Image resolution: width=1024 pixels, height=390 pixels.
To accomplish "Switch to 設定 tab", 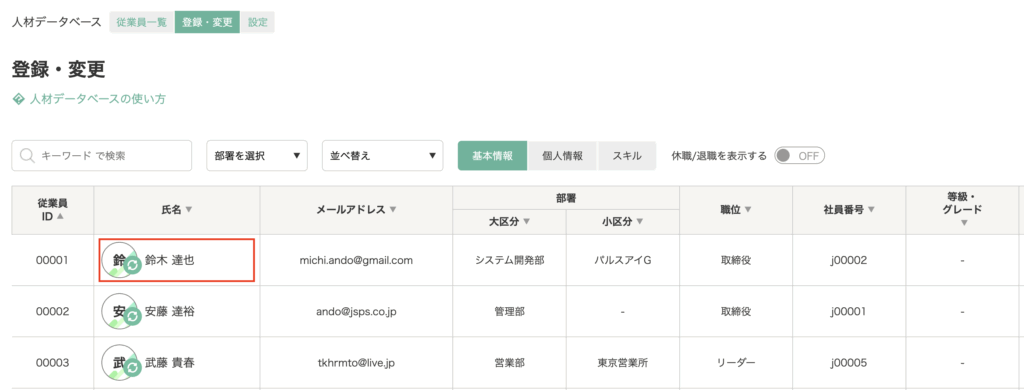I will 258,22.
